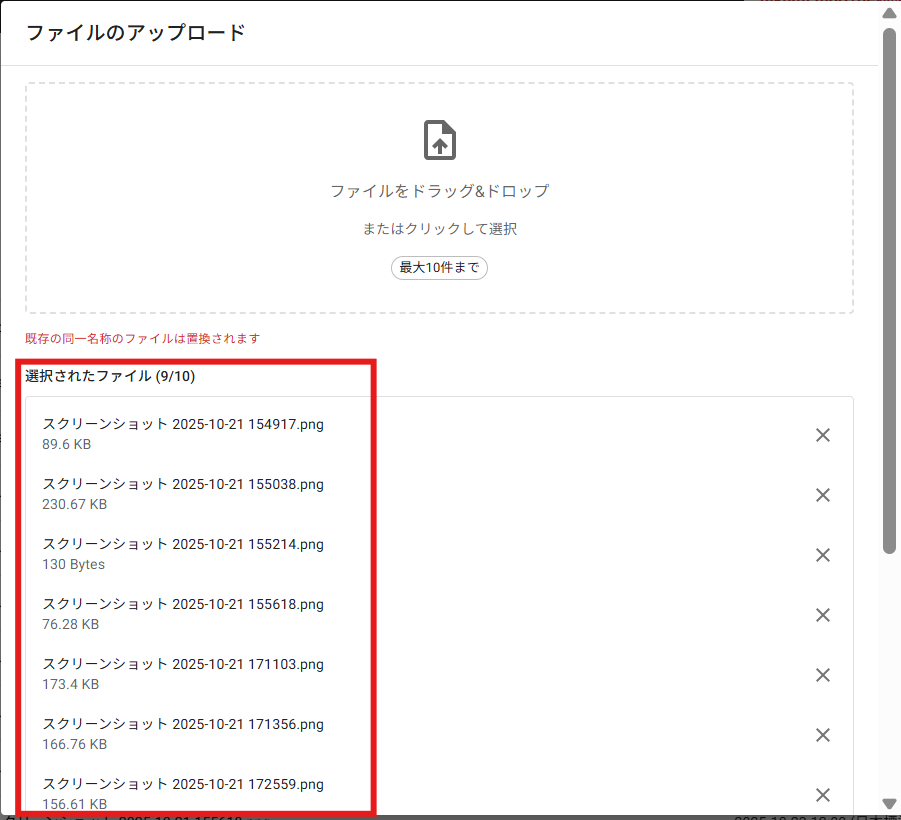Select file name スクリーンショット 2025-10-21 171103.png
Image resolution: width=901 pixels, height=820 pixels.
(183, 664)
